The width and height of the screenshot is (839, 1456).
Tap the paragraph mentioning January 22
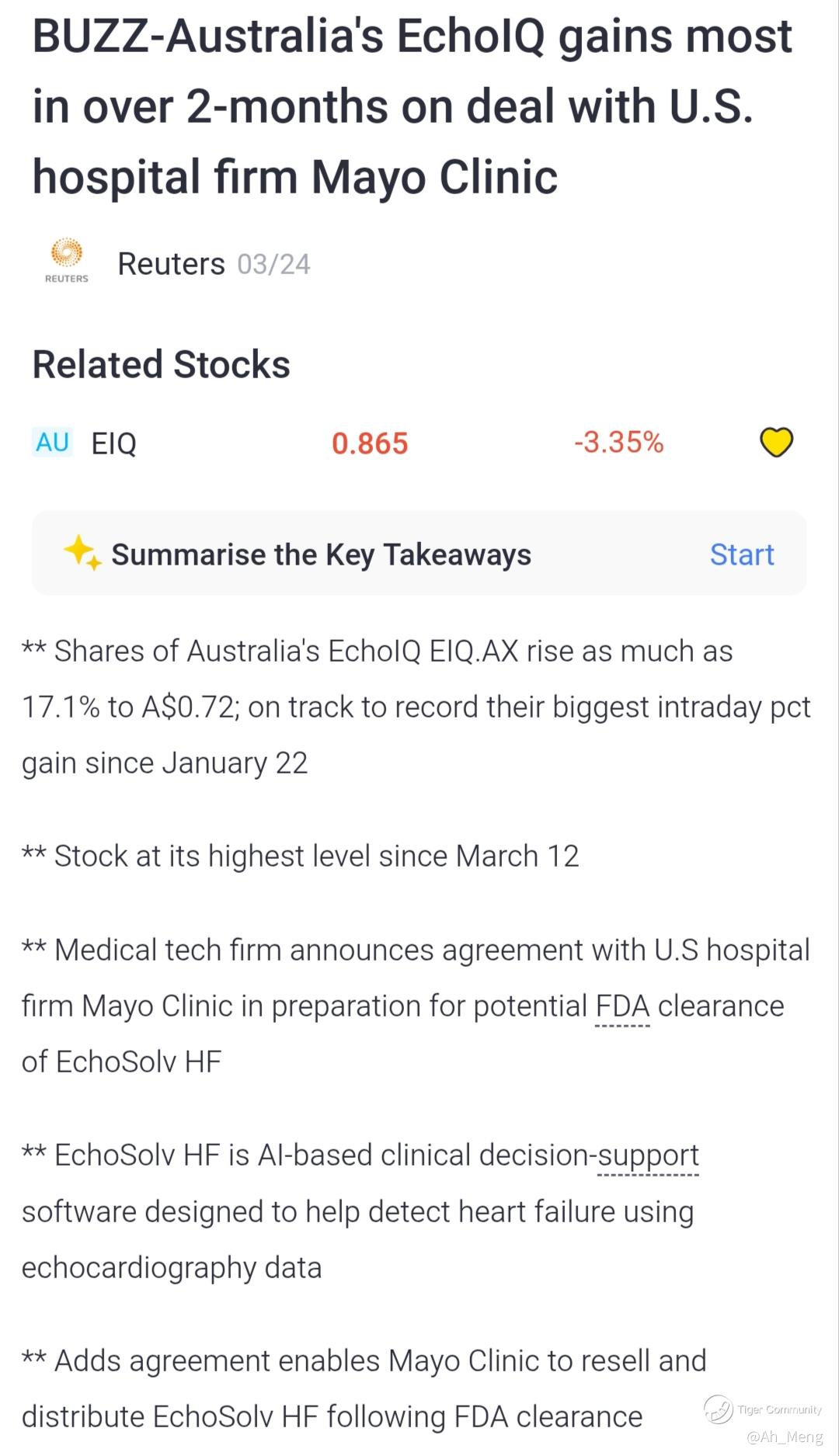tap(416, 707)
